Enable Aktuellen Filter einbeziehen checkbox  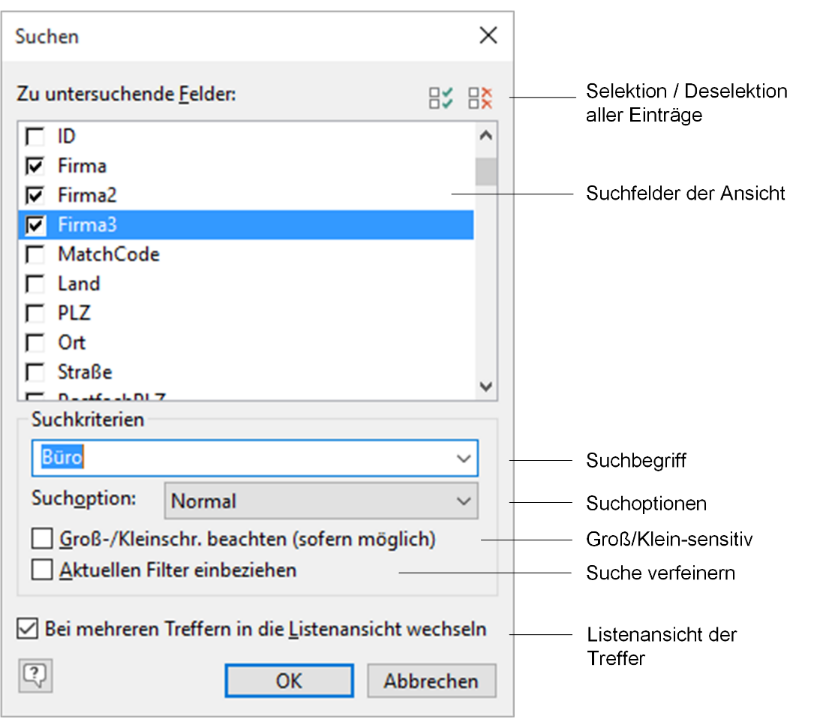(42, 570)
